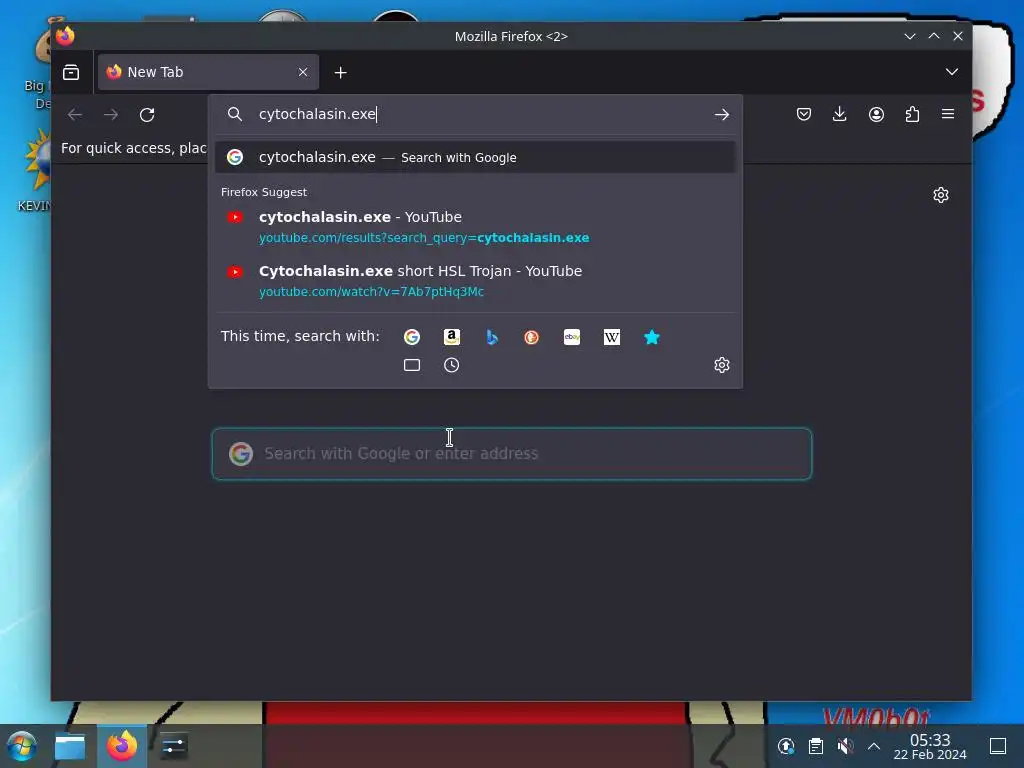Open Save to Pocket
Viewport: 1024px width, 768px height.
[804, 114]
